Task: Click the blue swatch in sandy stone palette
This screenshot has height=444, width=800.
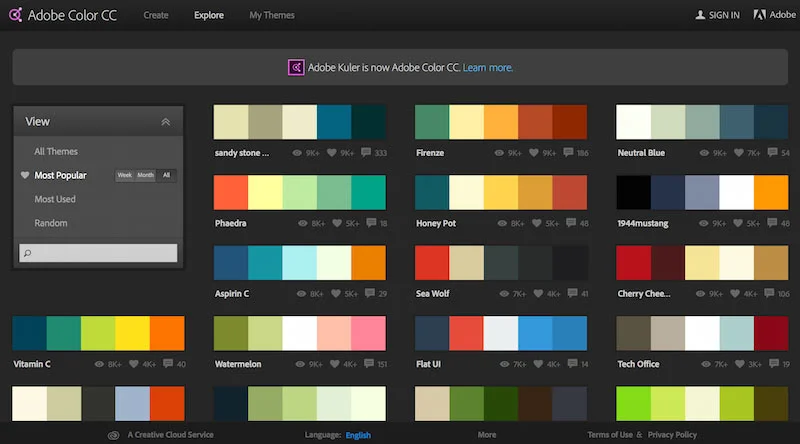Action: click(x=334, y=122)
